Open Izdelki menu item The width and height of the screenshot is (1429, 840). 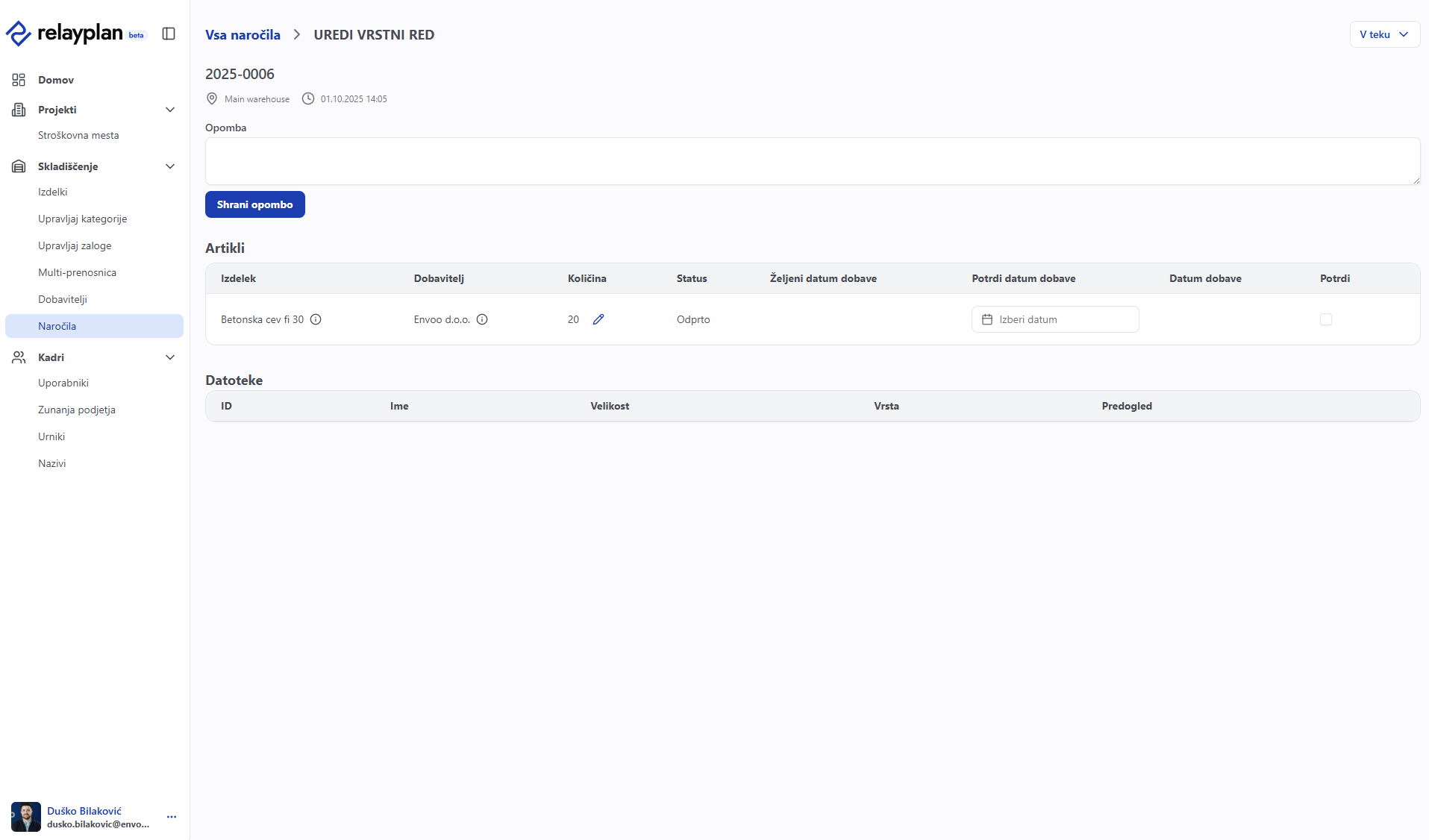pos(52,192)
